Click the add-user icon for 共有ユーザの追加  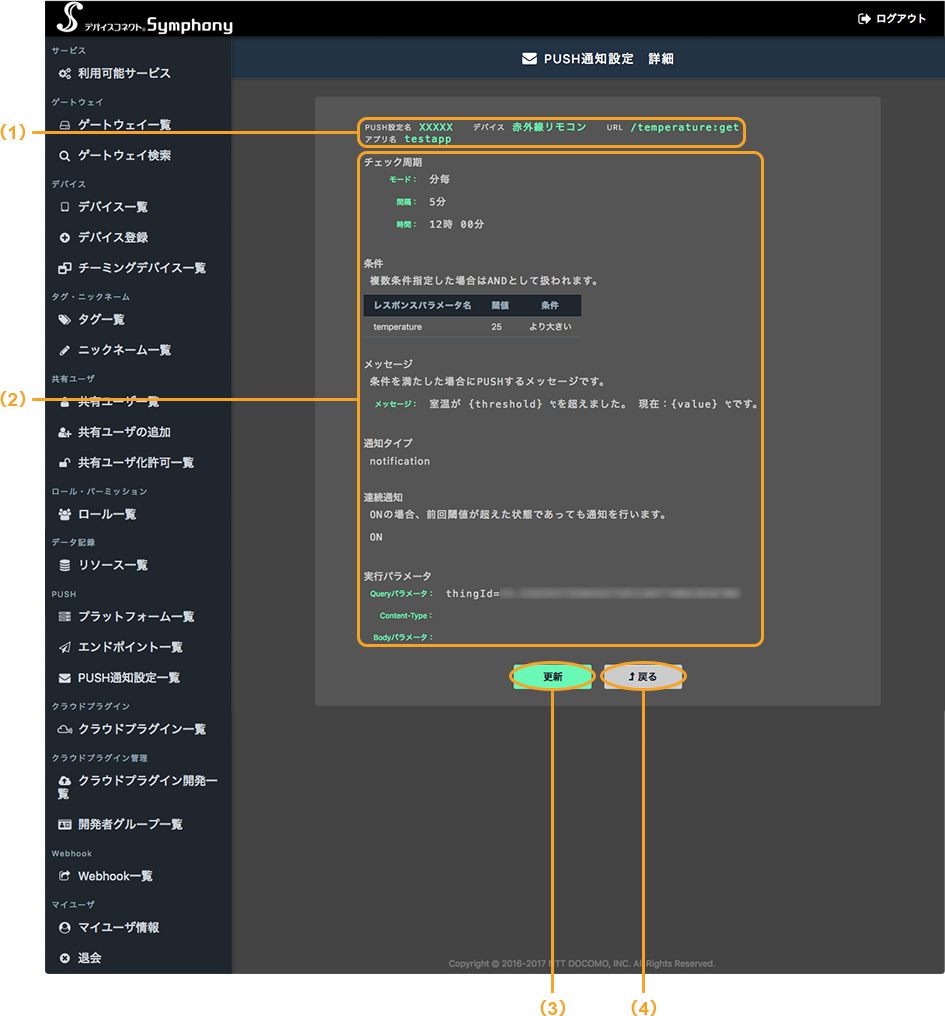coord(65,432)
